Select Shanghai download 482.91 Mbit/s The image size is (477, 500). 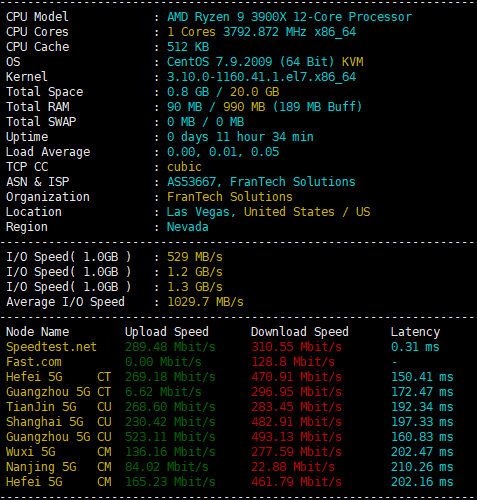(x=297, y=422)
